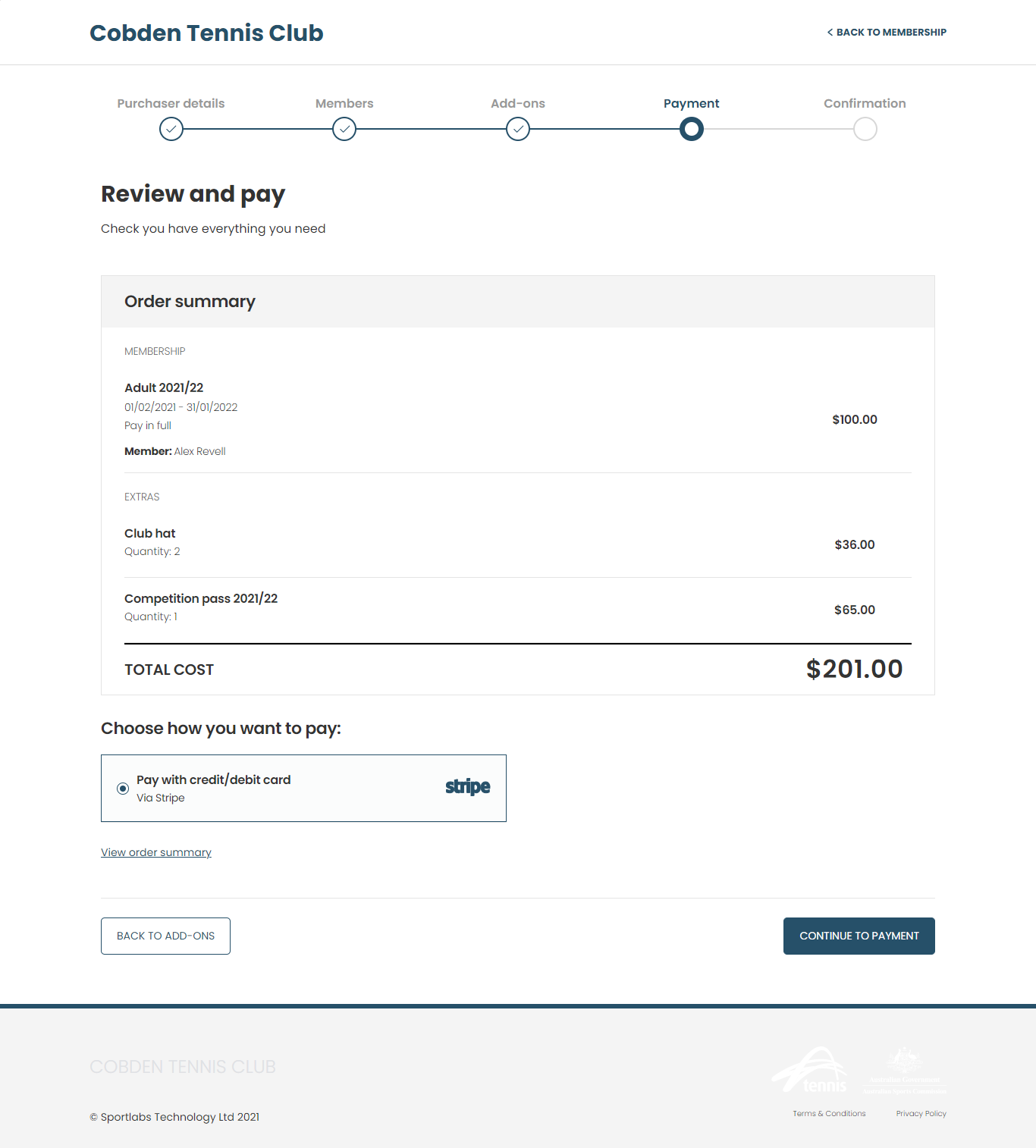The image size is (1036, 1148).
Task: Click the View order summary link
Action: tap(156, 852)
